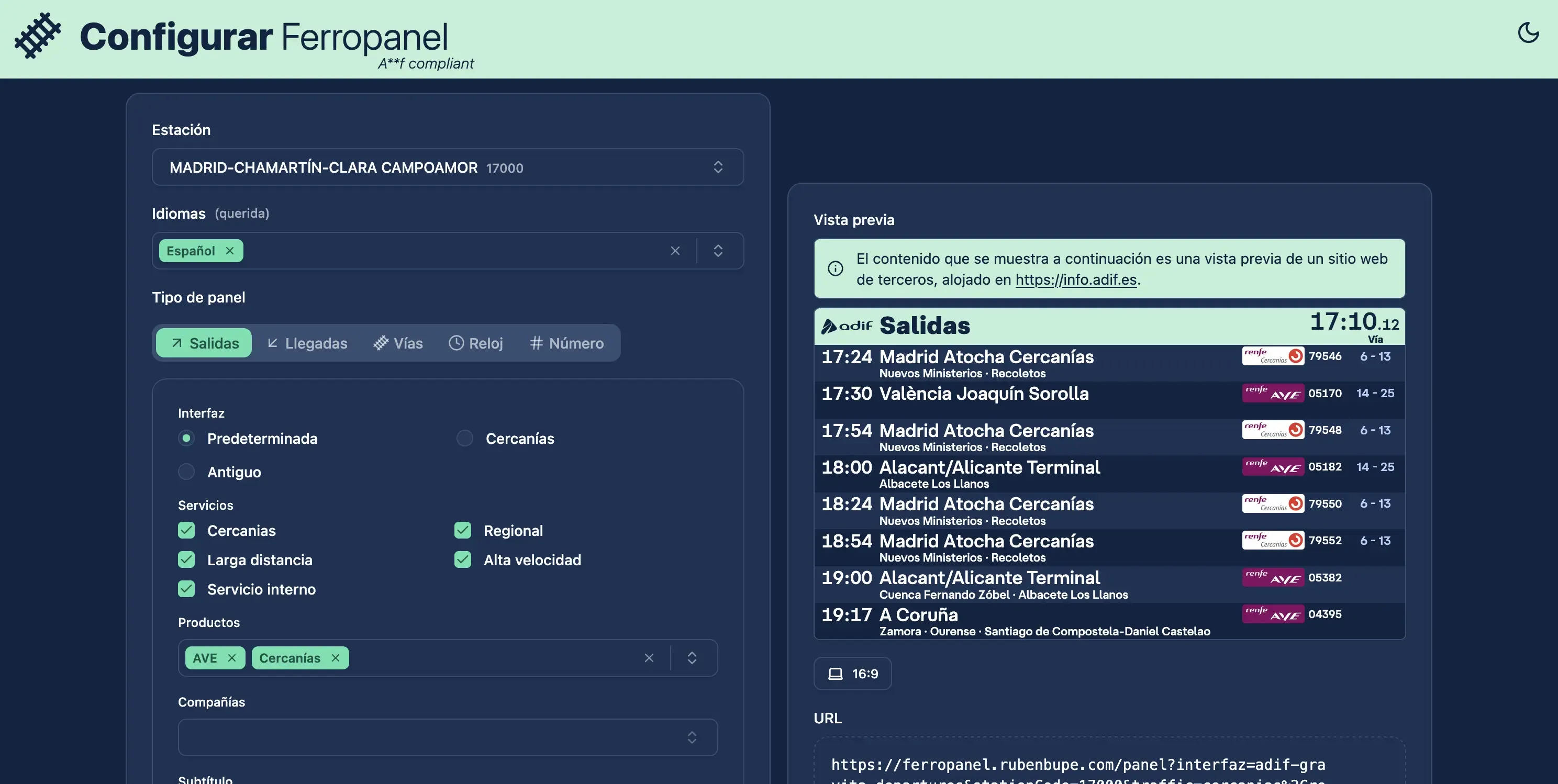Click the info icon in preview notice
Viewport: 1558px width, 784px height.
[x=835, y=268]
